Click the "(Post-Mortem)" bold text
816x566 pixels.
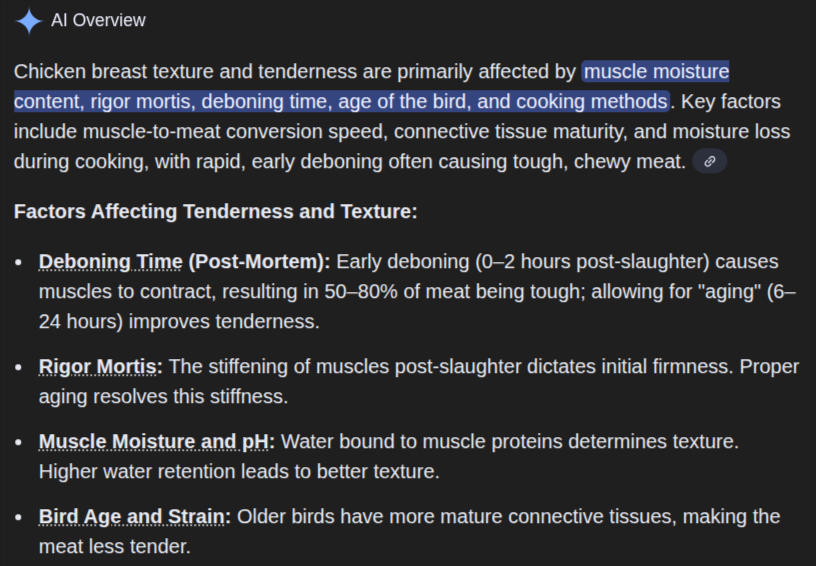(259, 261)
